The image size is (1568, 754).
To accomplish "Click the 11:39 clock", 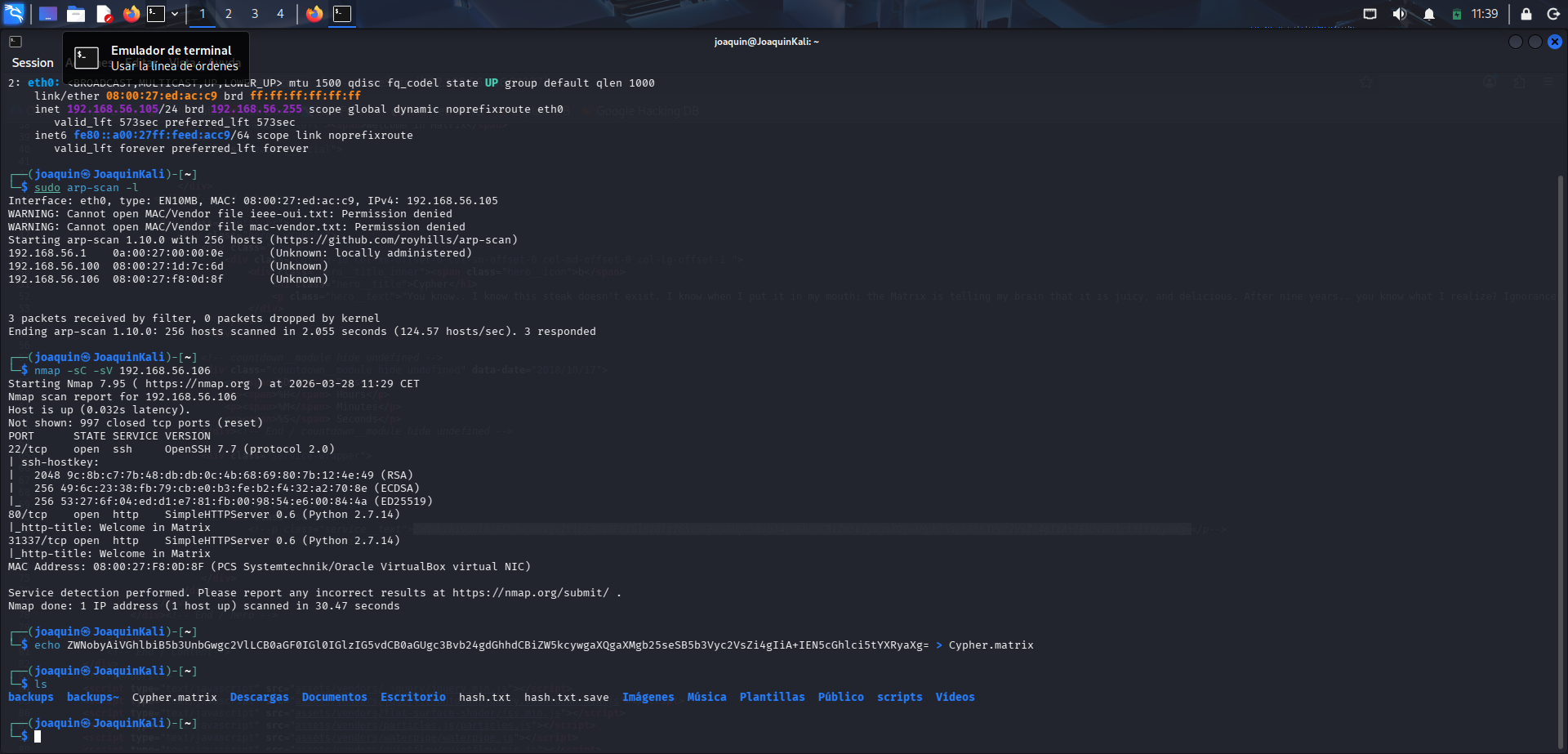I will (x=1485, y=14).
